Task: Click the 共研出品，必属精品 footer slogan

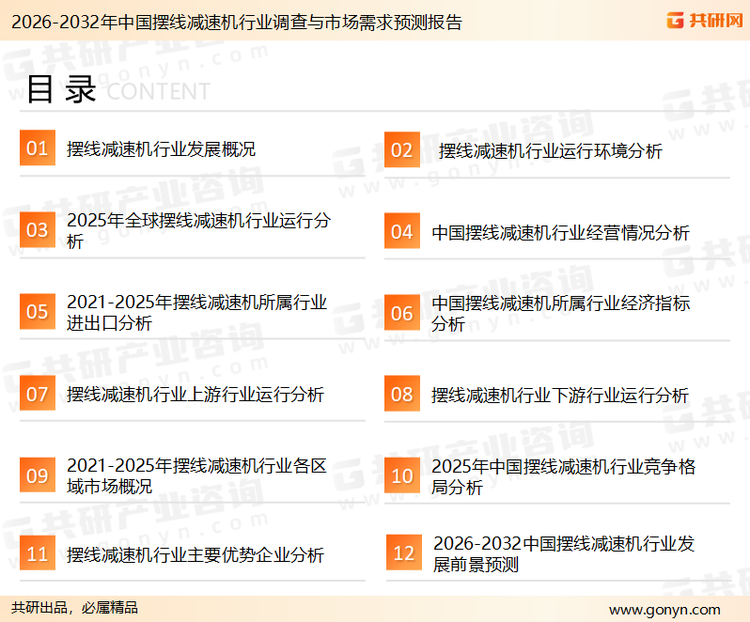Action: pos(75,608)
